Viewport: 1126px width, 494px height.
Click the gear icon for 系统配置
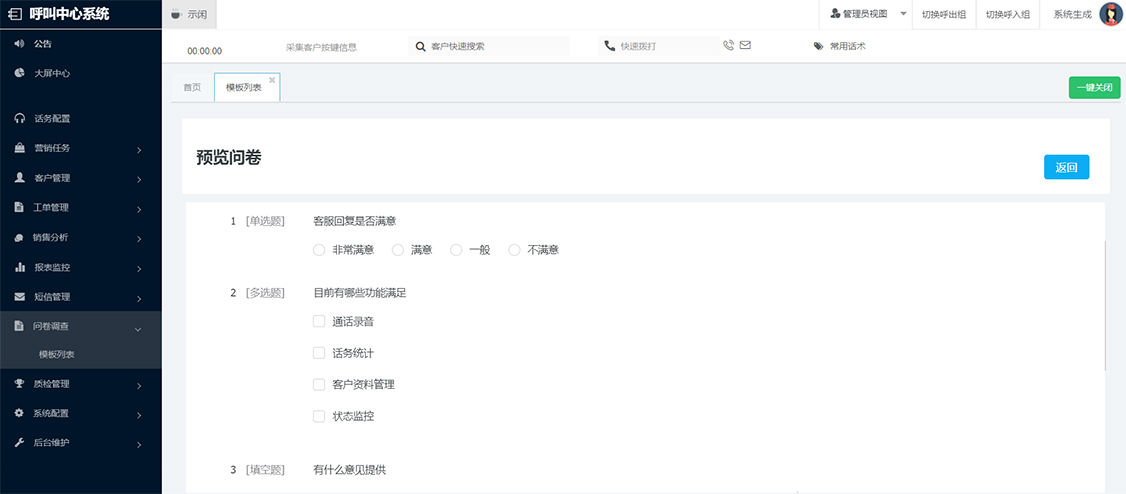(x=19, y=414)
